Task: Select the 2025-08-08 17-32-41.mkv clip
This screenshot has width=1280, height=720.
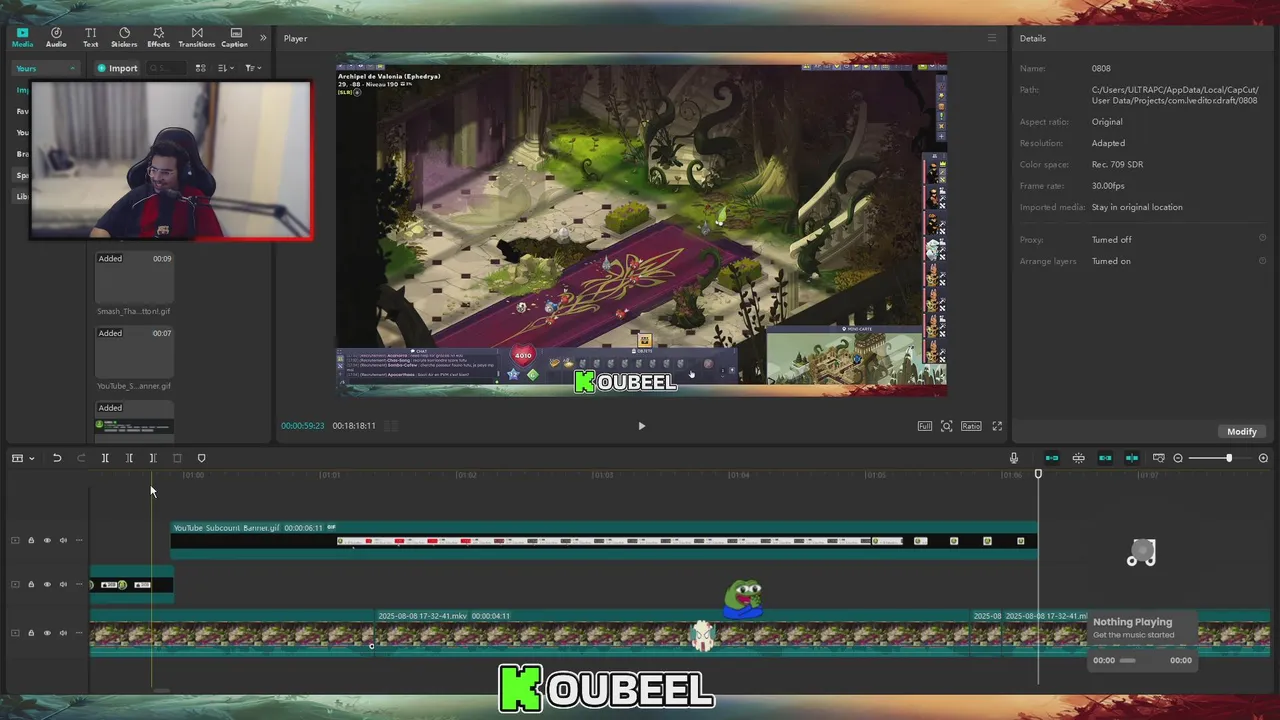Action: click(672, 633)
